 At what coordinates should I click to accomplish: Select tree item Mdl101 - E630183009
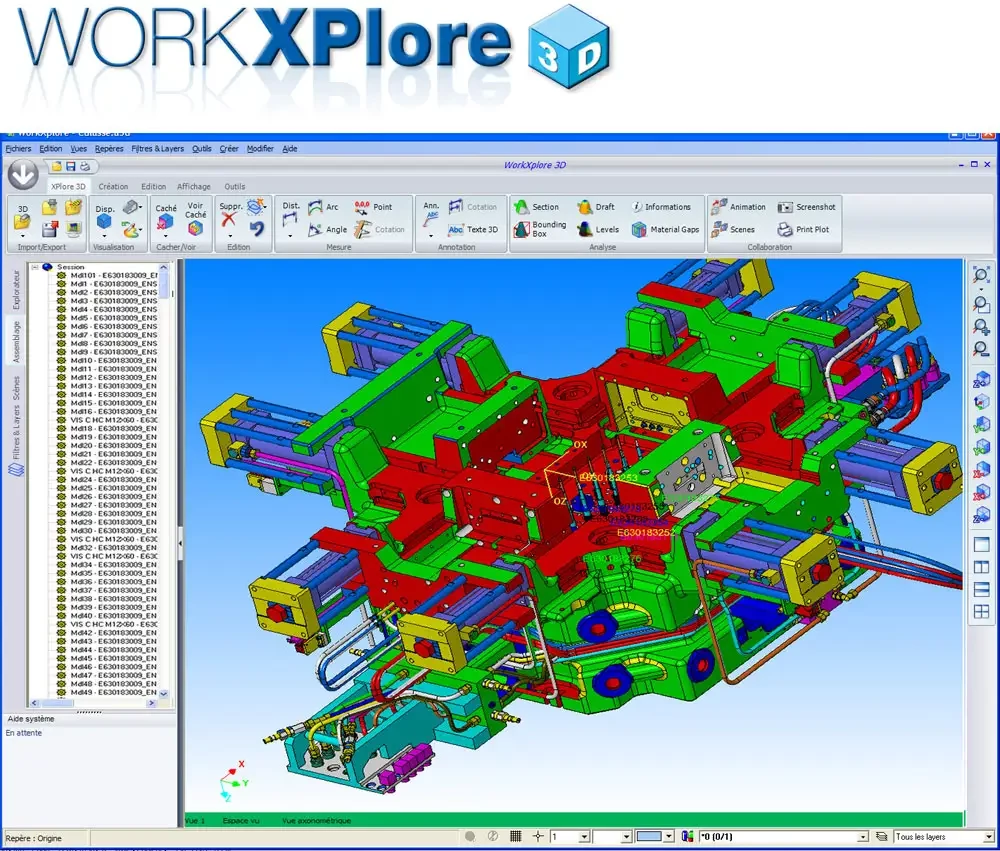pyautogui.click(x=113, y=275)
